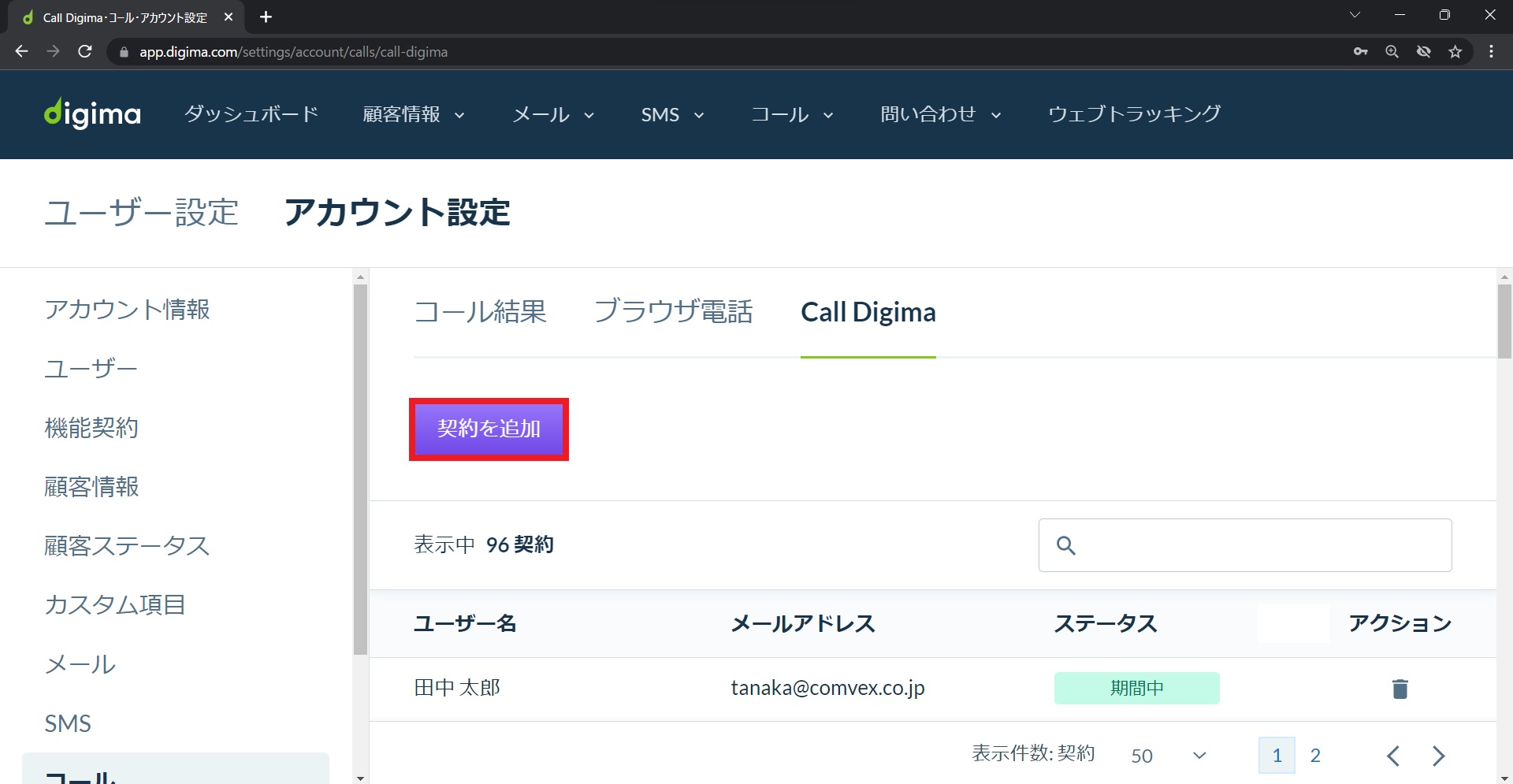This screenshot has height=784, width=1513.
Task: Expand the コール navigation dropdown
Action: click(x=792, y=114)
